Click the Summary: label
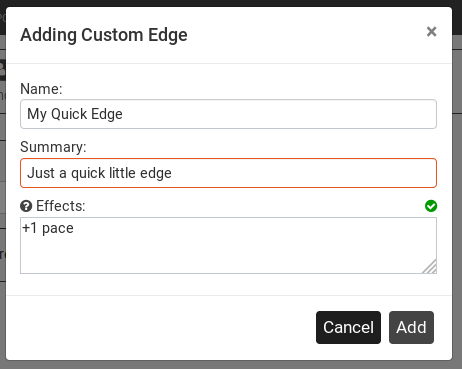 (x=53, y=147)
